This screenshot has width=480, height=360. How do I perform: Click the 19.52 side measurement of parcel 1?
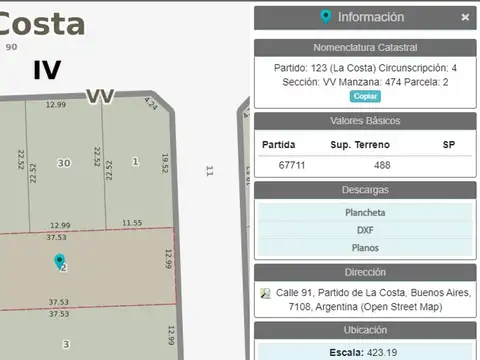tap(165, 163)
